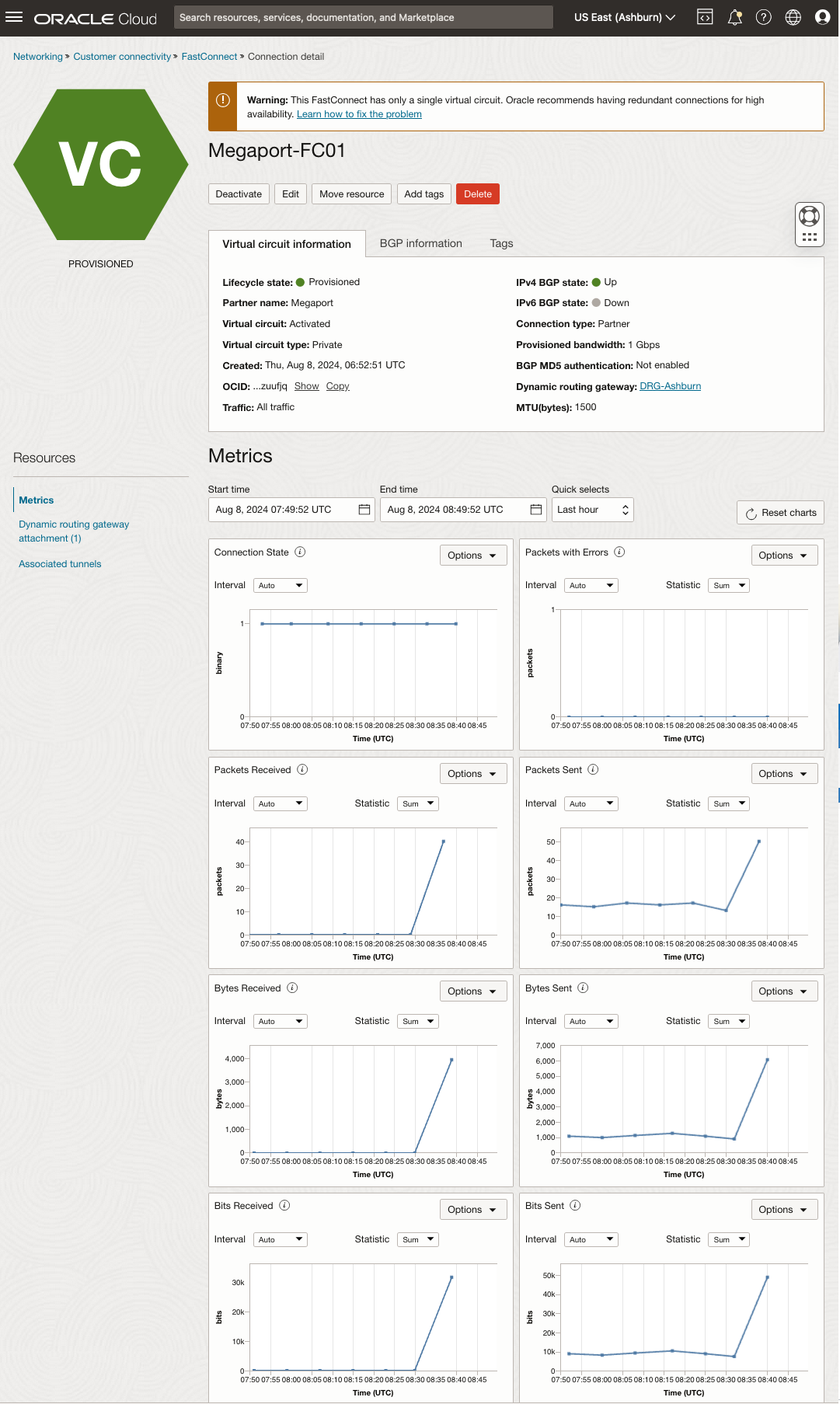840x1404 pixels.
Task: Select Virtual circuit information tab
Action: [287, 244]
